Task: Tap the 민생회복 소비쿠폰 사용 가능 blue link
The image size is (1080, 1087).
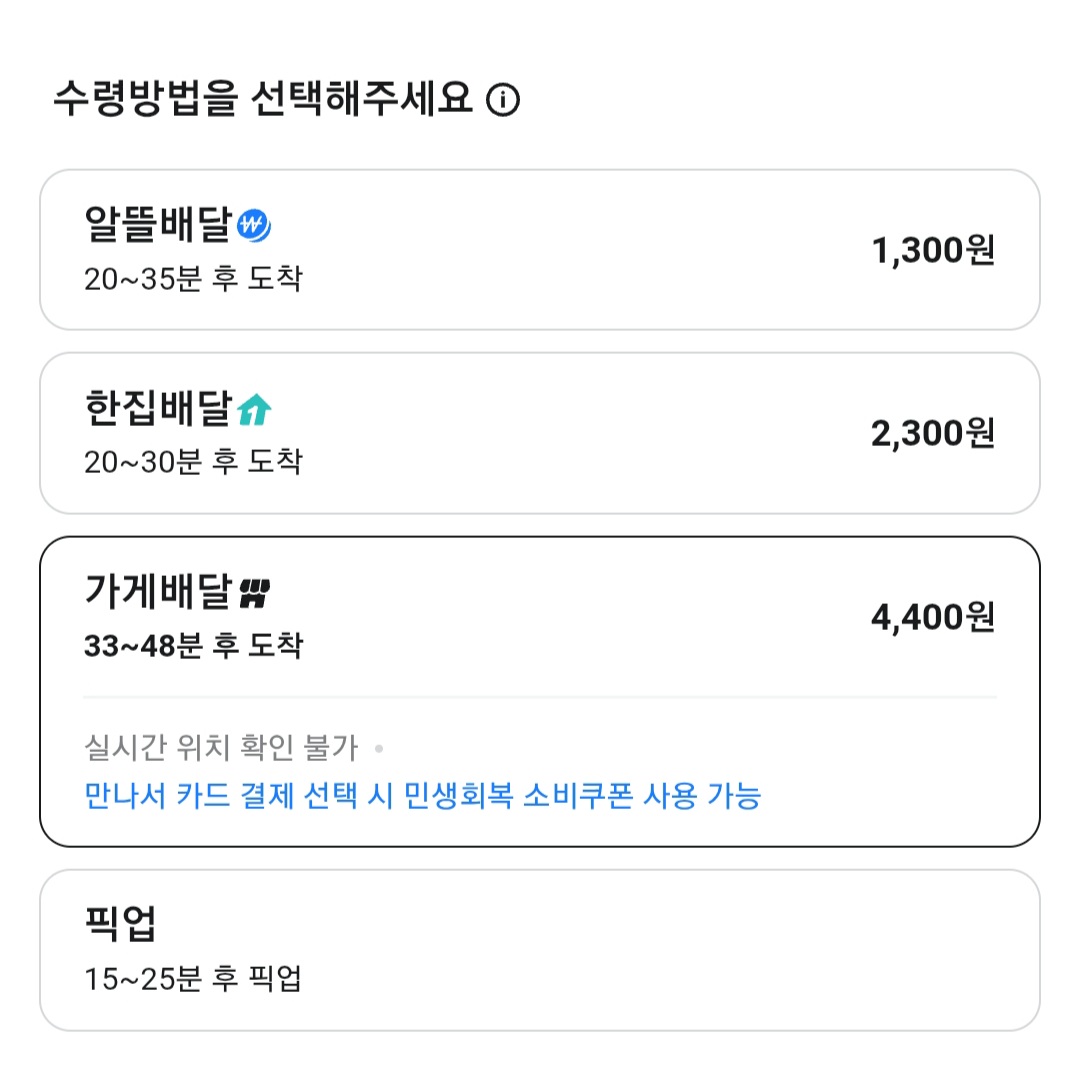Action: (422, 796)
